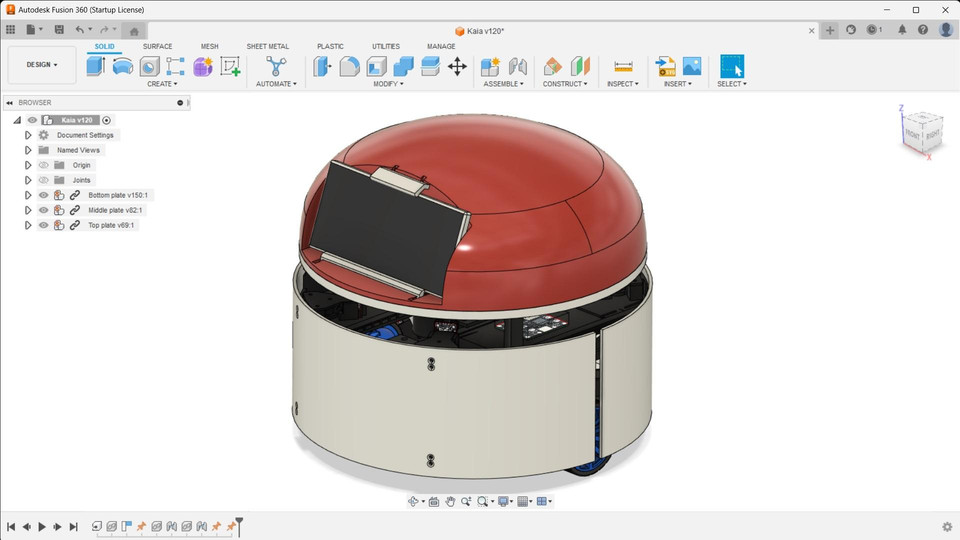Select the Fillet tool
The image size is (960, 540).
coord(349,66)
